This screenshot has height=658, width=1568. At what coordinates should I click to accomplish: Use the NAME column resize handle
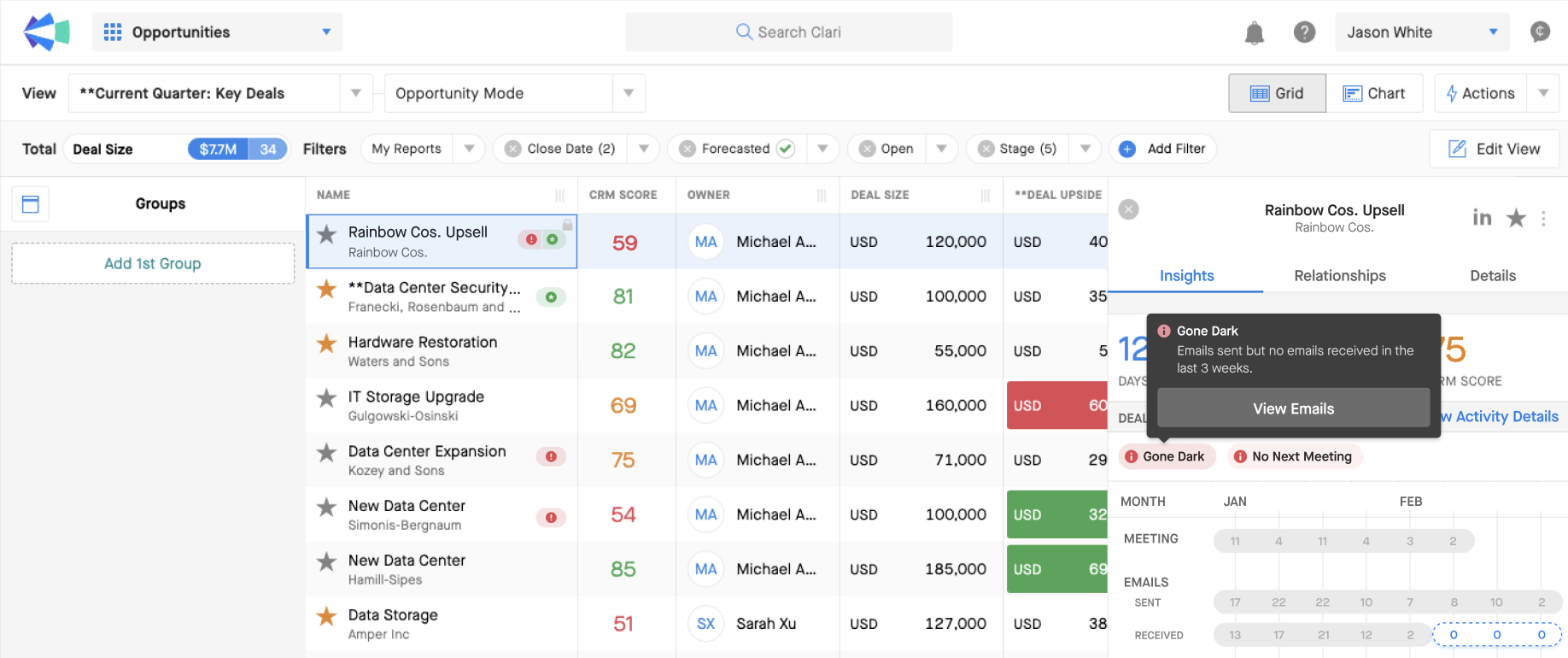(x=560, y=196)
